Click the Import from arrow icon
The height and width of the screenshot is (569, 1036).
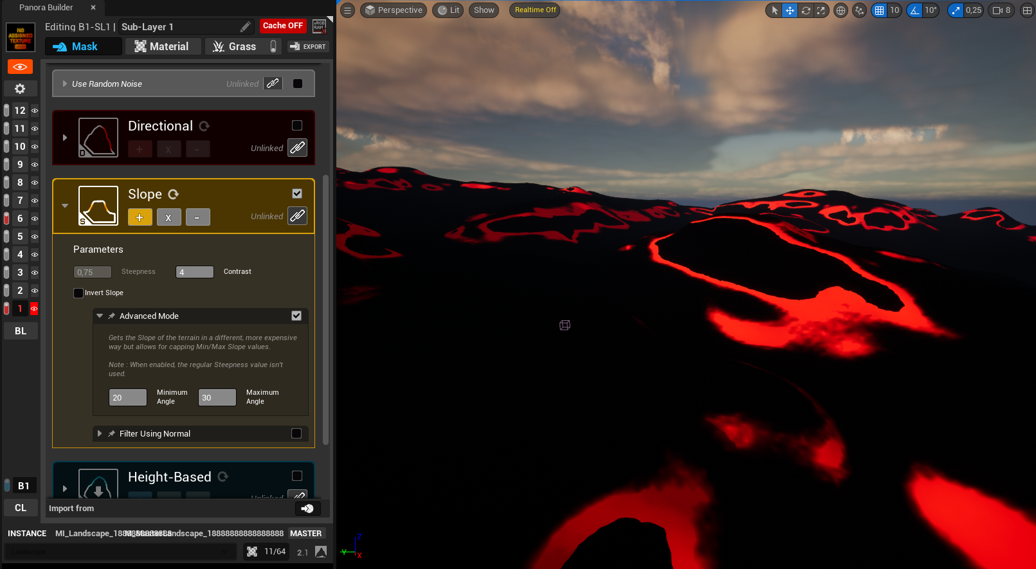[307, 508]
